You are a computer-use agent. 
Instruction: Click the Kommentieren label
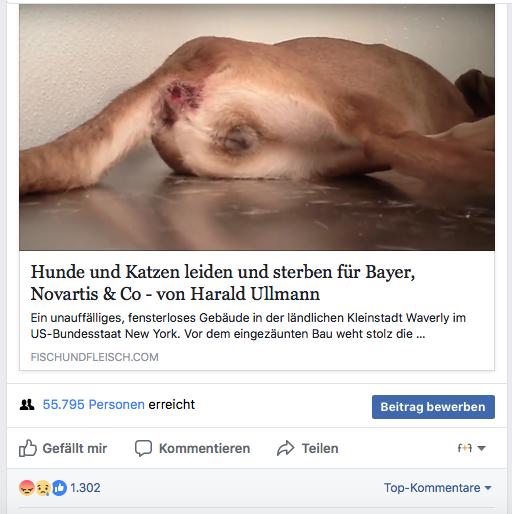point(204,448)
